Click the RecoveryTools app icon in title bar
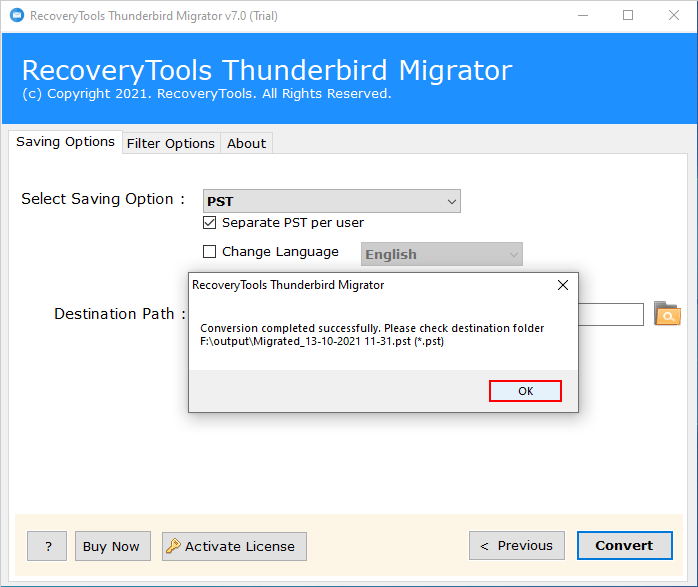The height and width of the screenshot is (587, 698). tap(17, 16)
